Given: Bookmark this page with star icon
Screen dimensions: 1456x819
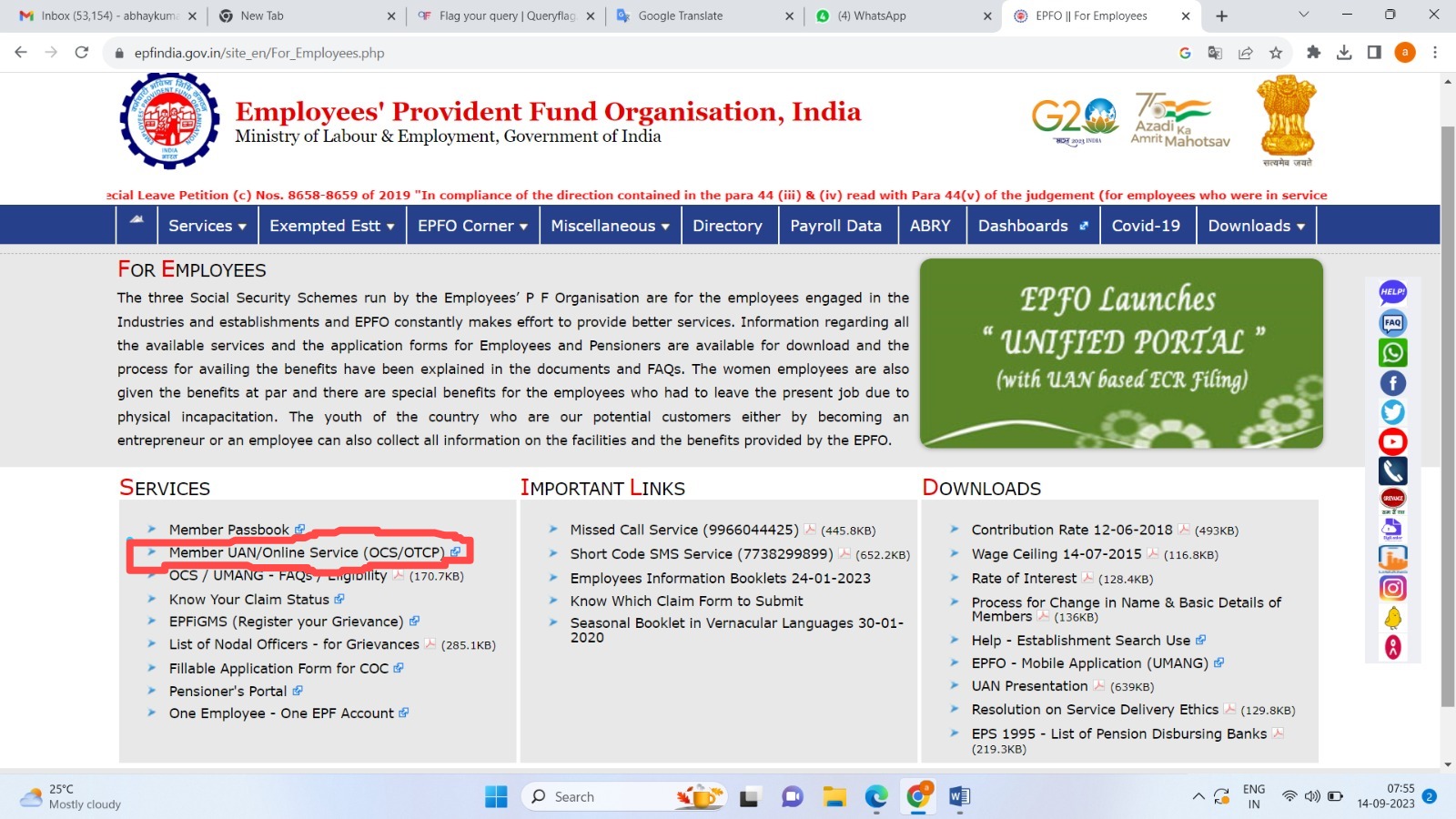Looking at the screenshot, I should point(1276,53).
